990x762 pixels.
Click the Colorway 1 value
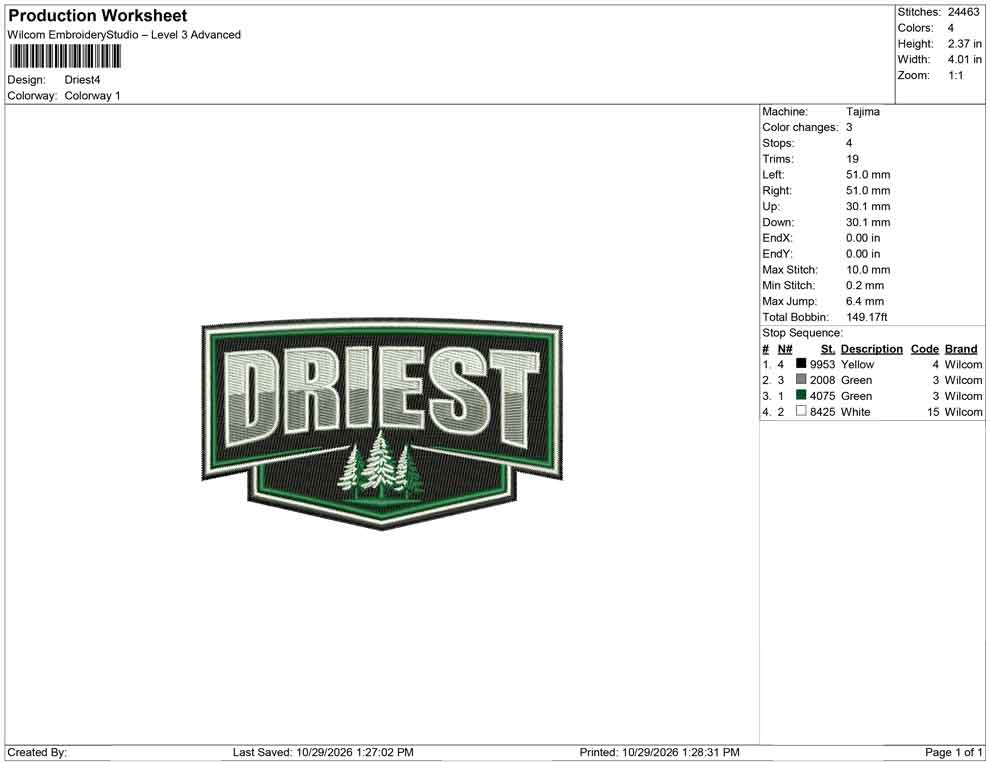[92, 96]
